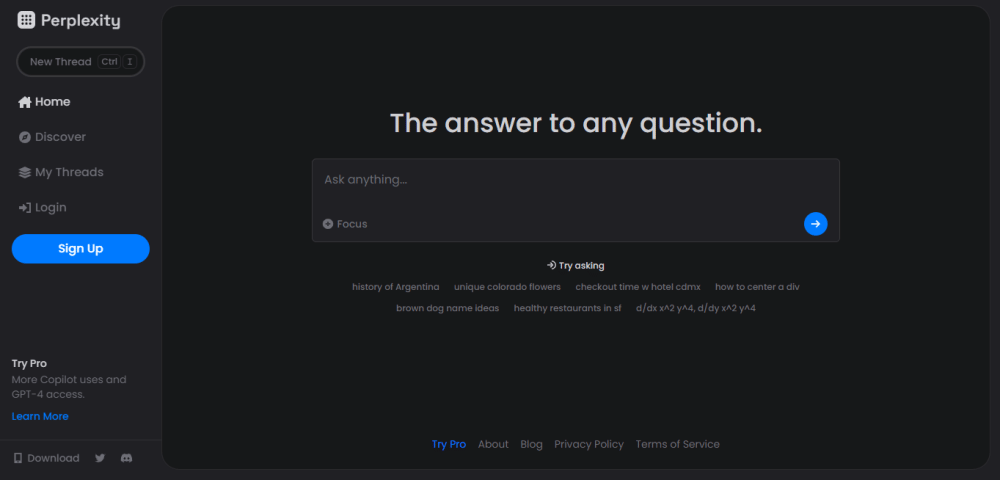This screenshot has height=480, width=1000.
Task: Click the Perplexity logo icon
Action: point(26,20)
